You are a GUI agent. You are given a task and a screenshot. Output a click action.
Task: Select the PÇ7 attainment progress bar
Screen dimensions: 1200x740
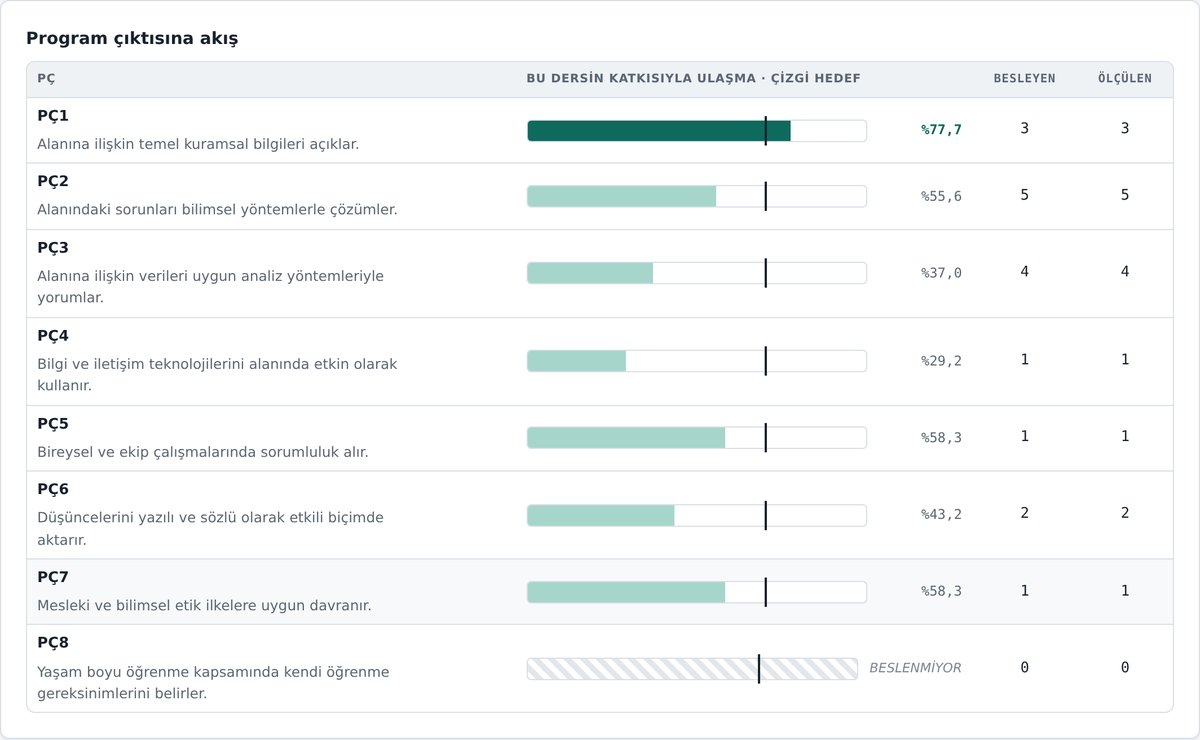[697, 592]
